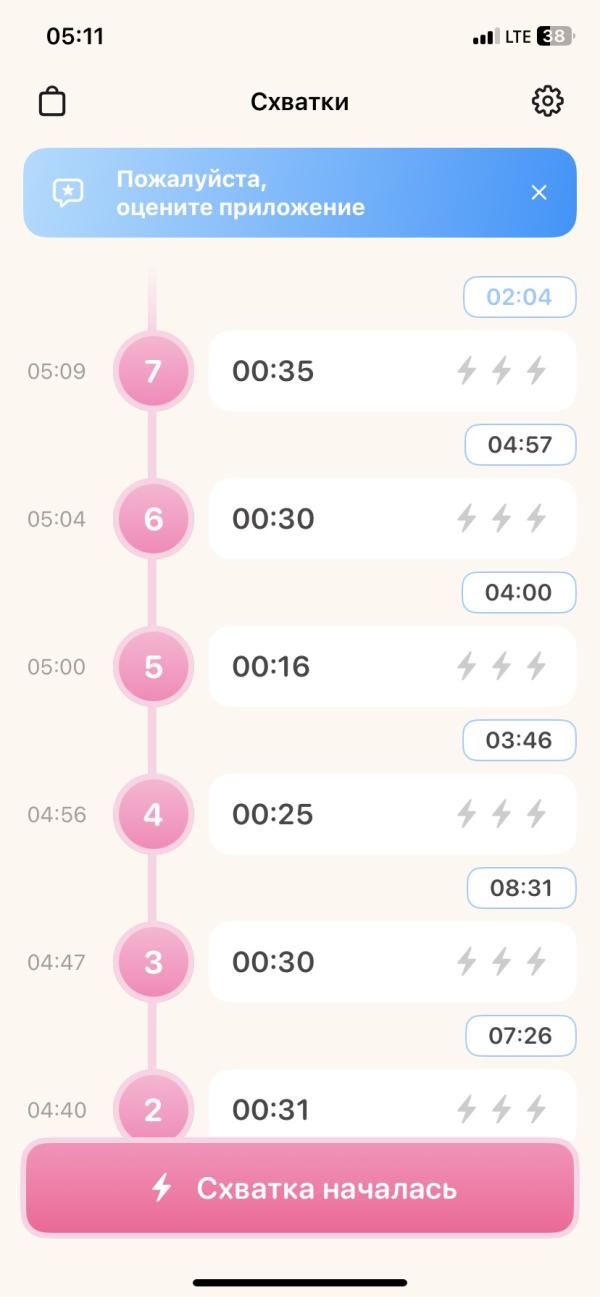Image resolution: width=600 pixels, height=1297 pixels.
Task: Set third intensity bolt for contraction 5
Action: [537, 666]
